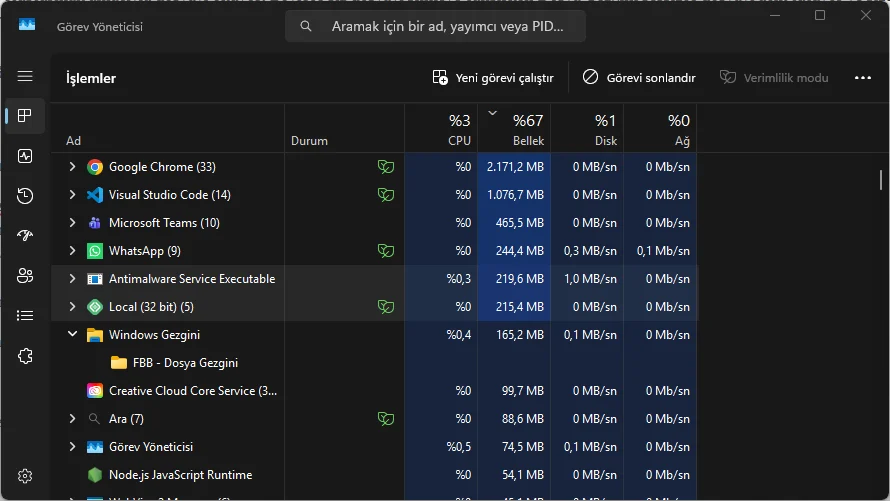The width and height of the screenshot is (890, 501).
Task: Open the Performance page icon
Action: tap(25, 156)
